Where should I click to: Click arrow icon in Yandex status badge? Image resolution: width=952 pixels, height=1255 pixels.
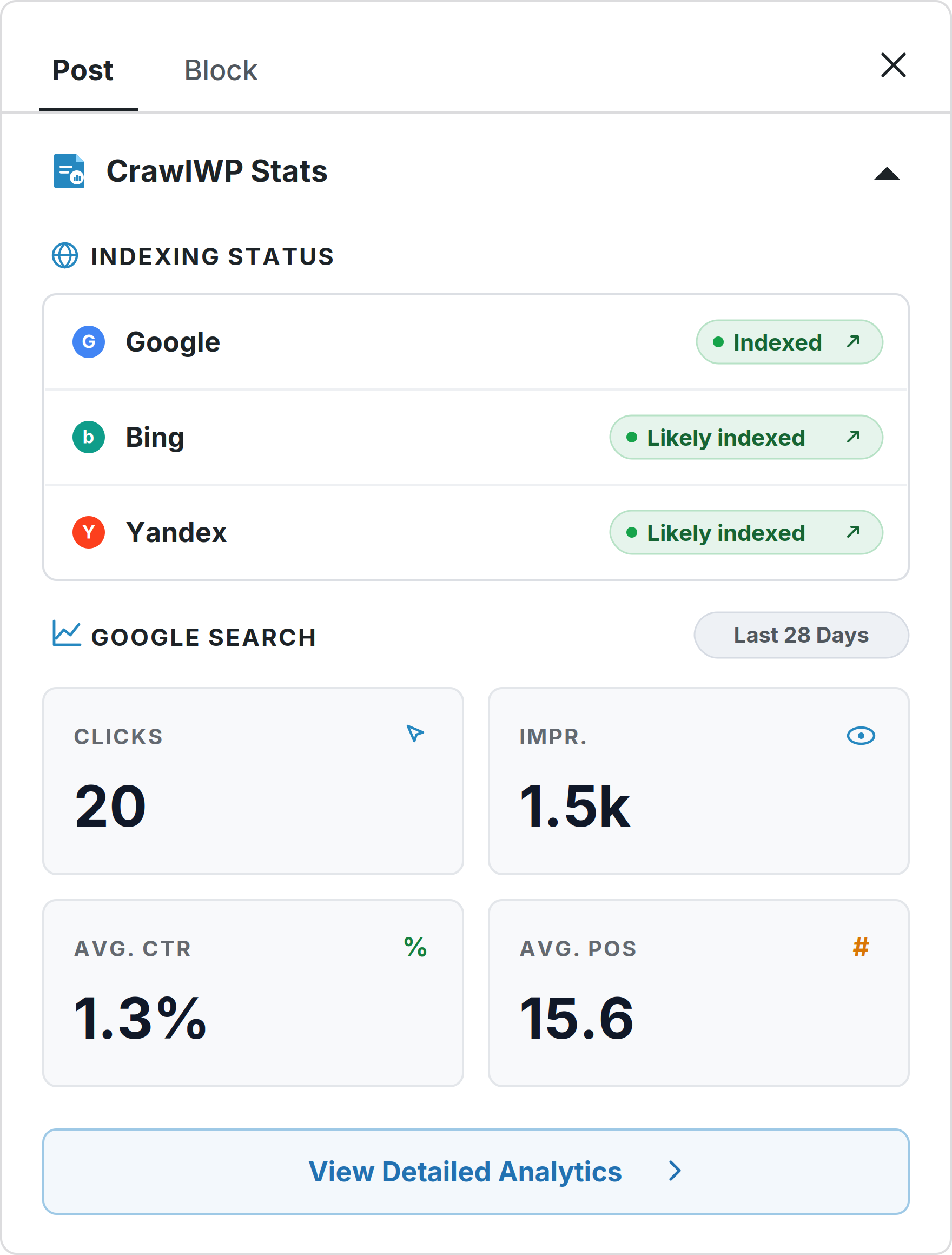click(852, 532)
